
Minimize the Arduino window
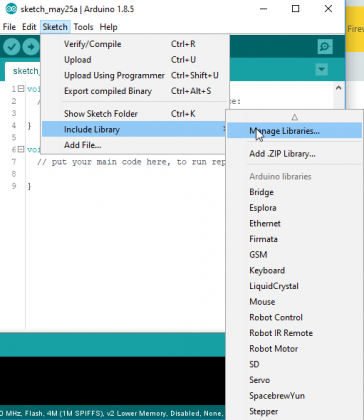(264, 9)
